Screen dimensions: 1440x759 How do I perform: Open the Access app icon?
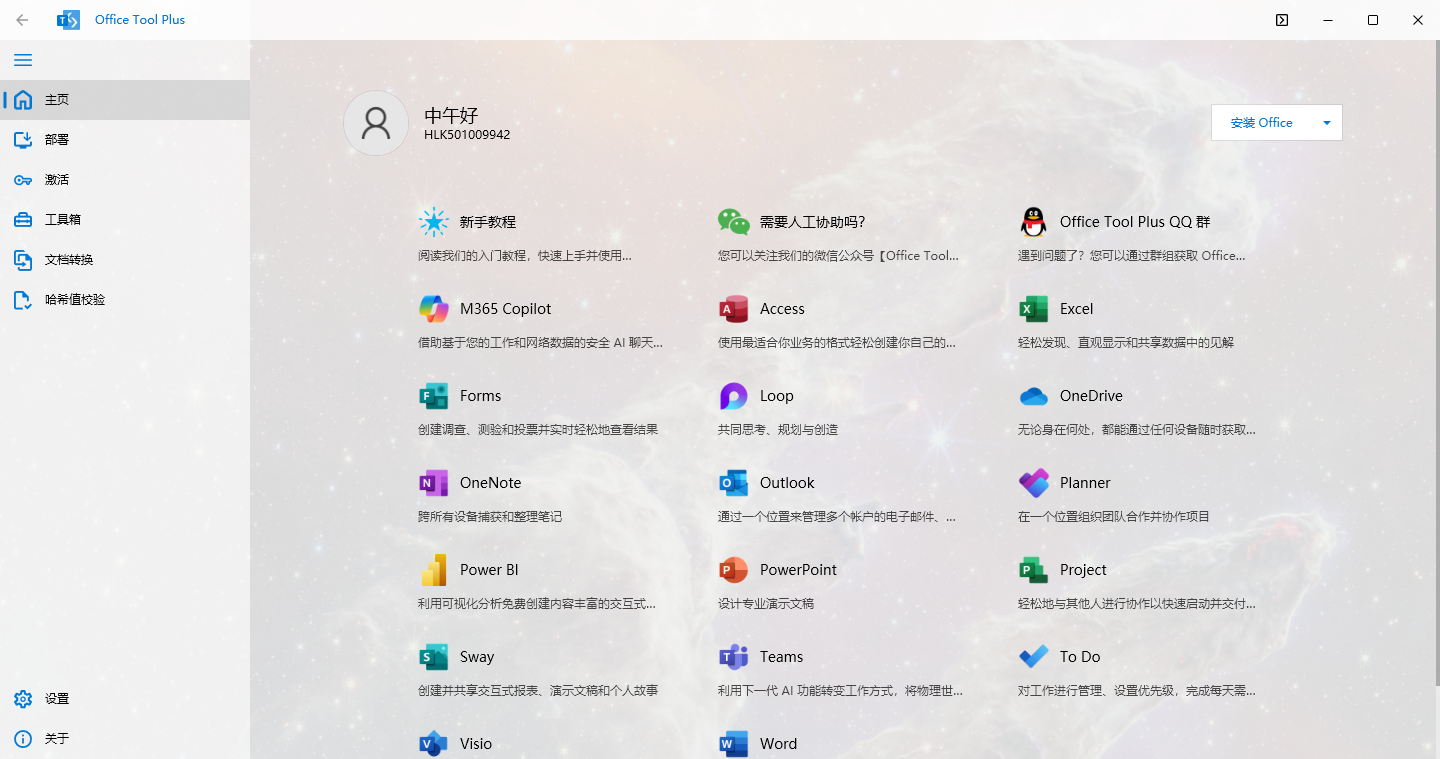733,309
